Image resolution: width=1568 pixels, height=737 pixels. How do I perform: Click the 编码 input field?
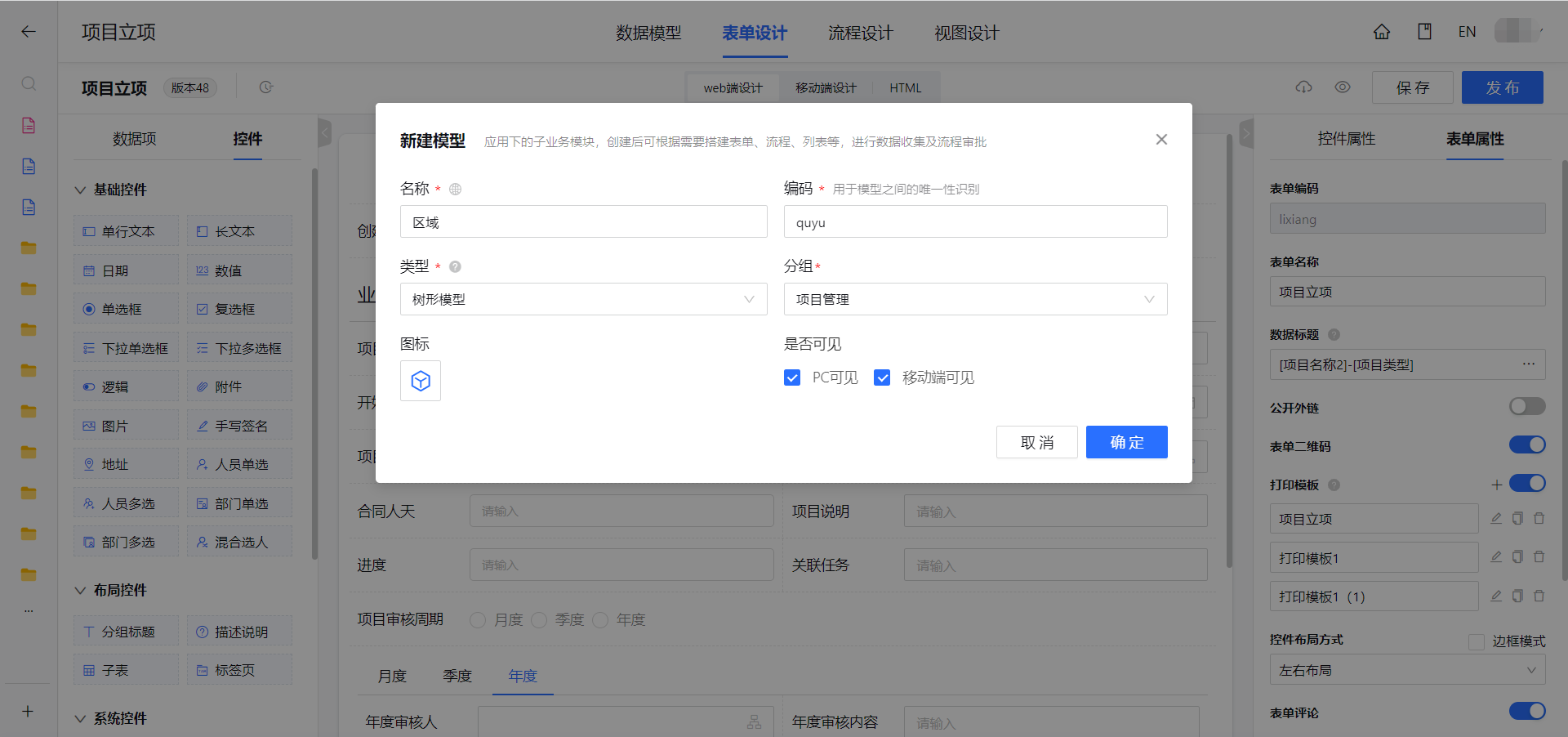[976, 221]
